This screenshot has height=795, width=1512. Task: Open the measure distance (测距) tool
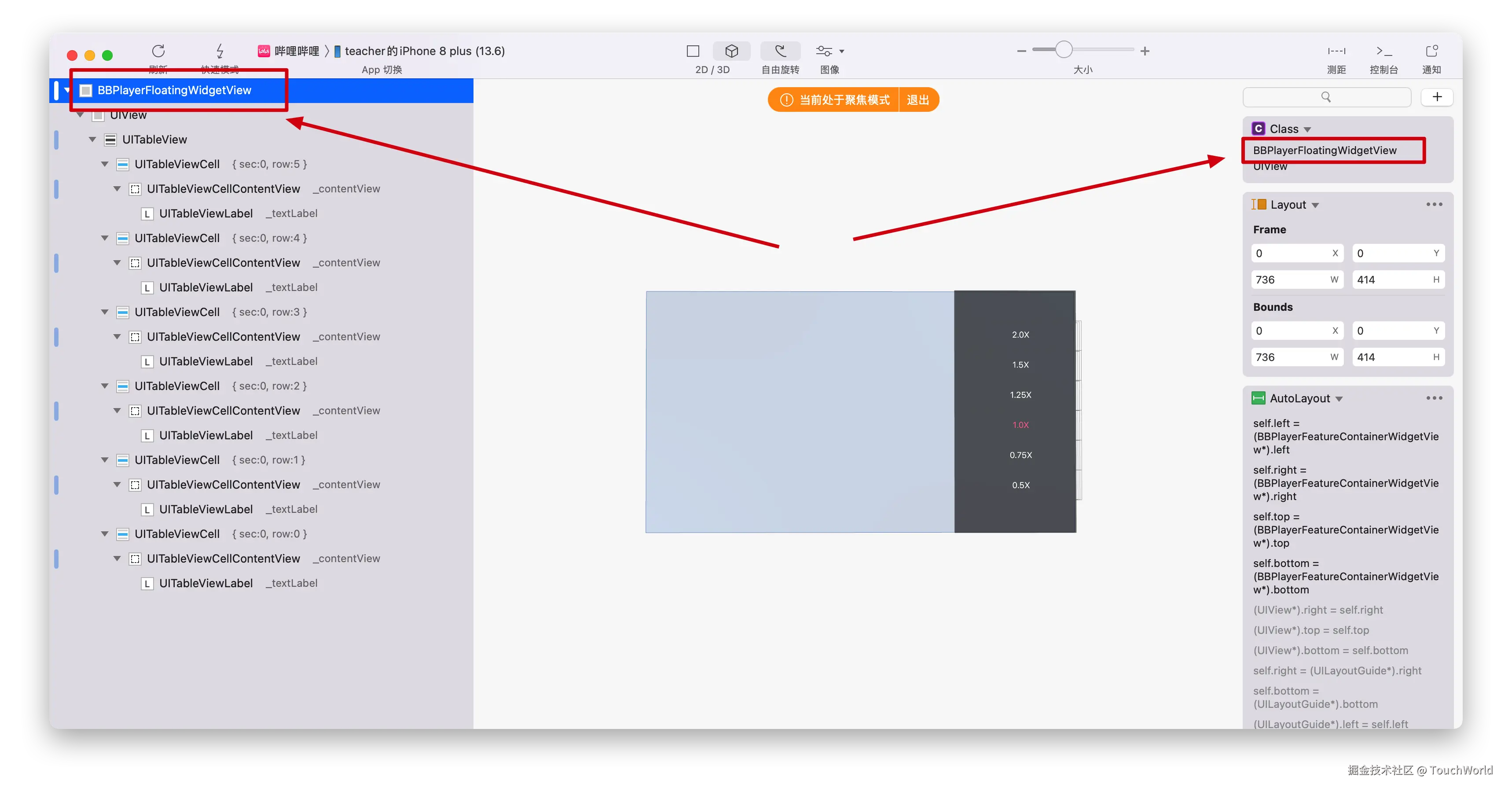1336,51
